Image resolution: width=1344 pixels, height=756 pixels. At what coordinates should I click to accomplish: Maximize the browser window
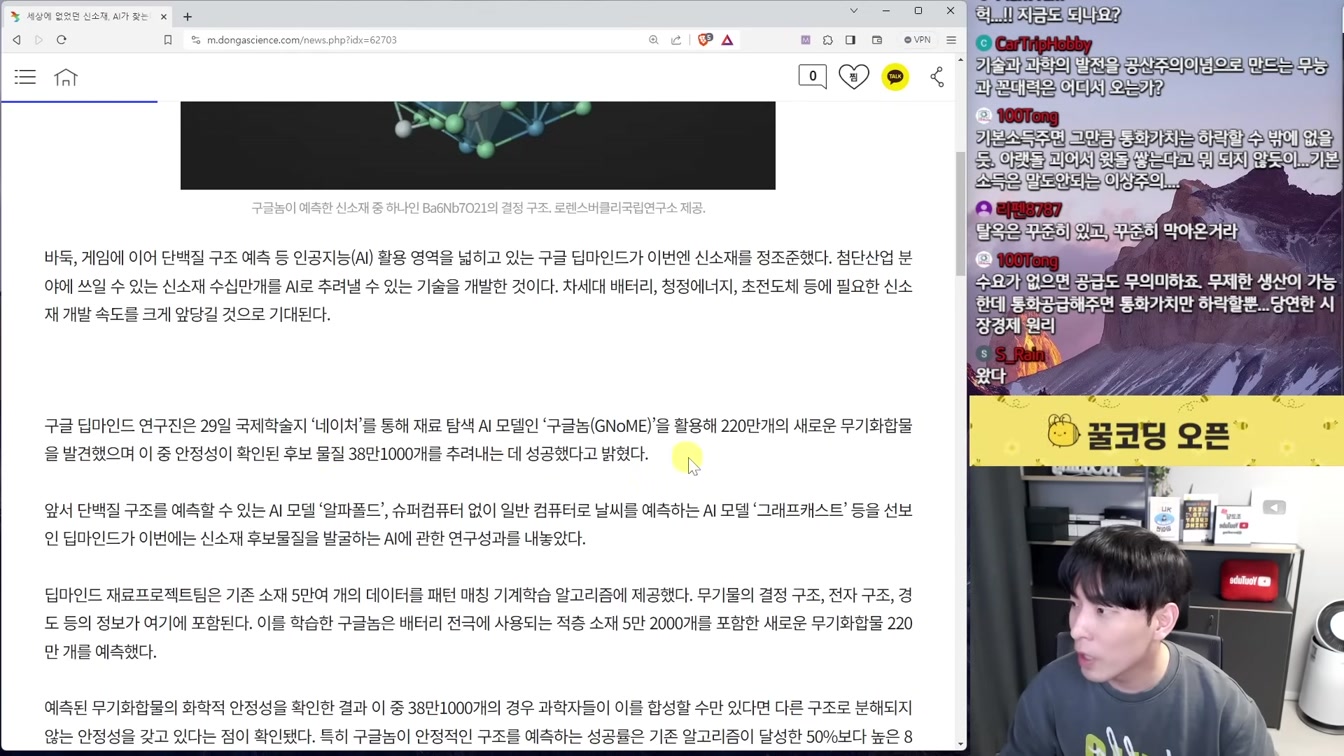[918, 11]
